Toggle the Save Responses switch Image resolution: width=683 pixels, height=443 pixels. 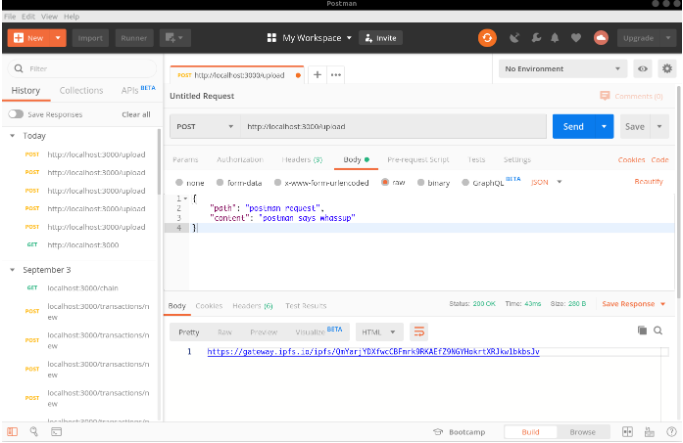(16, 114)
